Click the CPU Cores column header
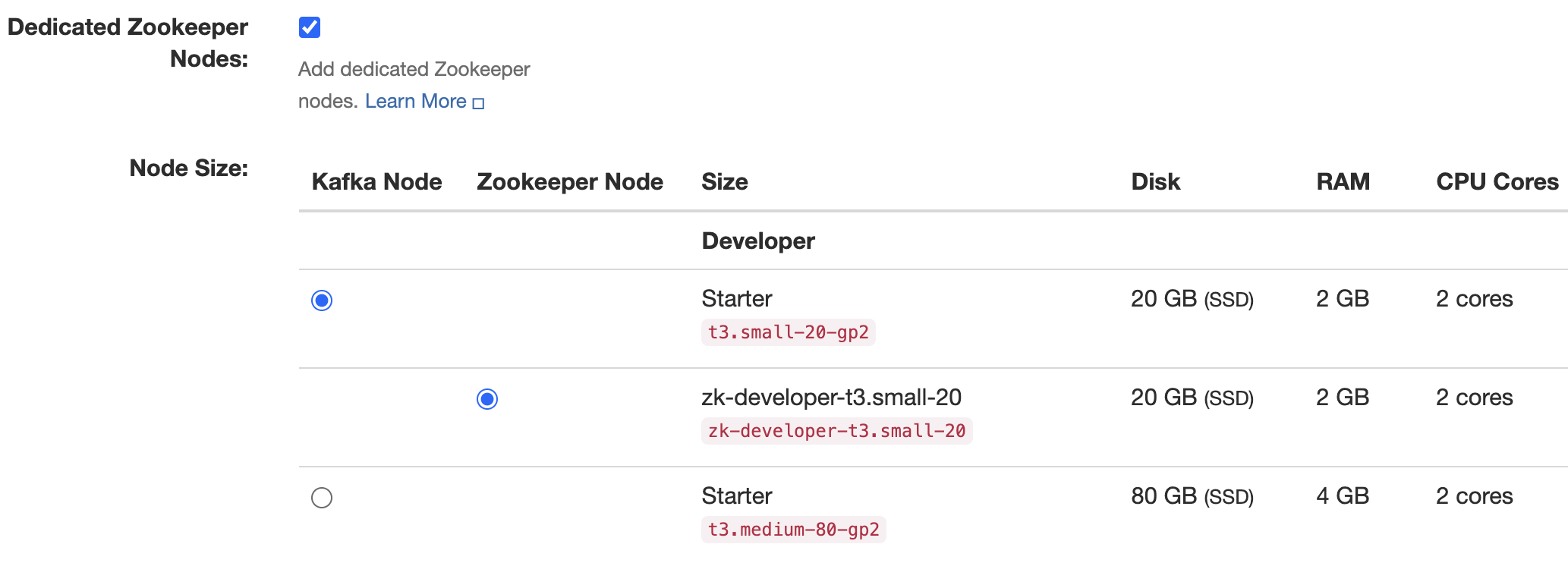 1495,181
